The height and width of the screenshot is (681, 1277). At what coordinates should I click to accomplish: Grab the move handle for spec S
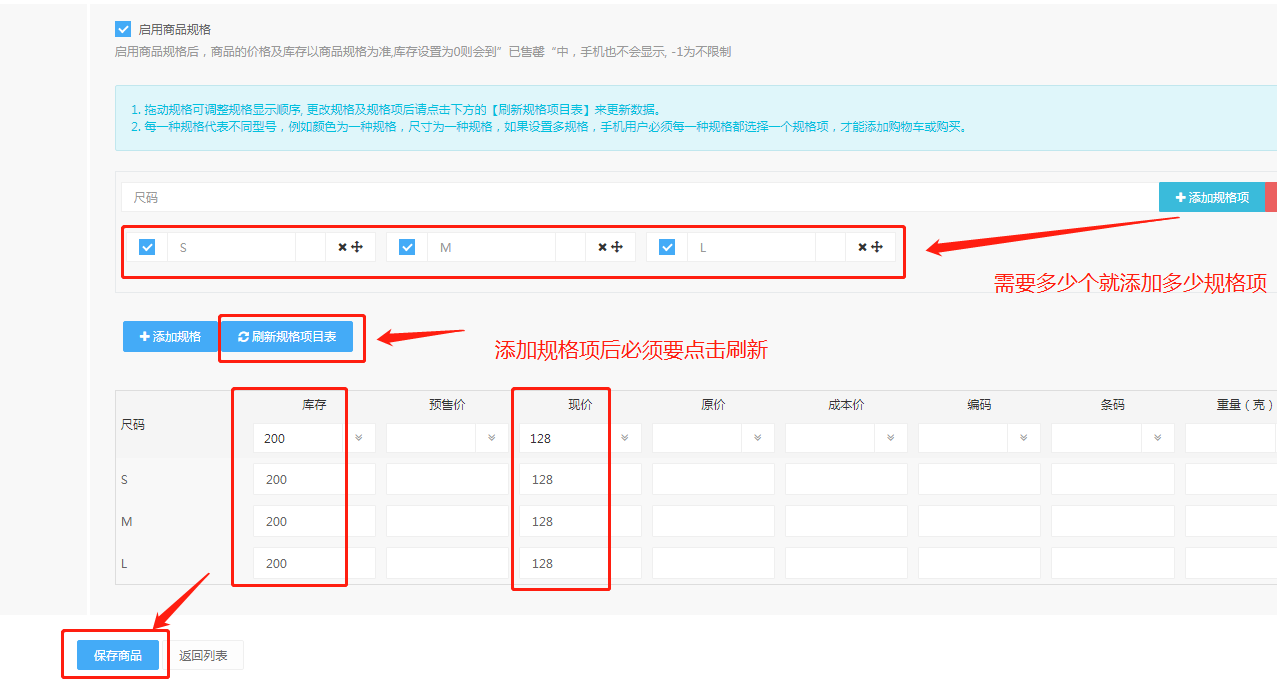click(357, 247)
